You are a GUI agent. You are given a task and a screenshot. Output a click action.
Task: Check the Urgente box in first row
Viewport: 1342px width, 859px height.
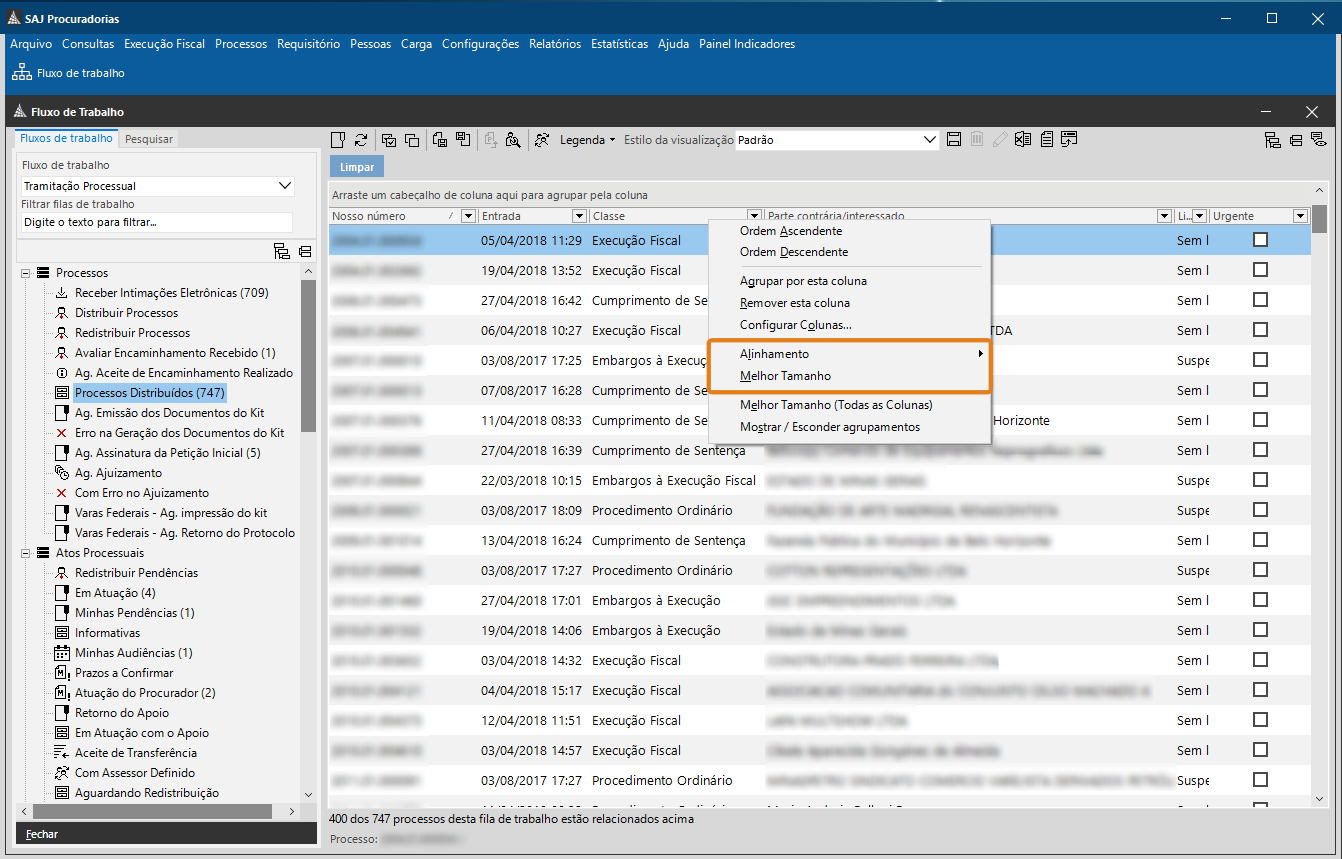click(1260, 240)
